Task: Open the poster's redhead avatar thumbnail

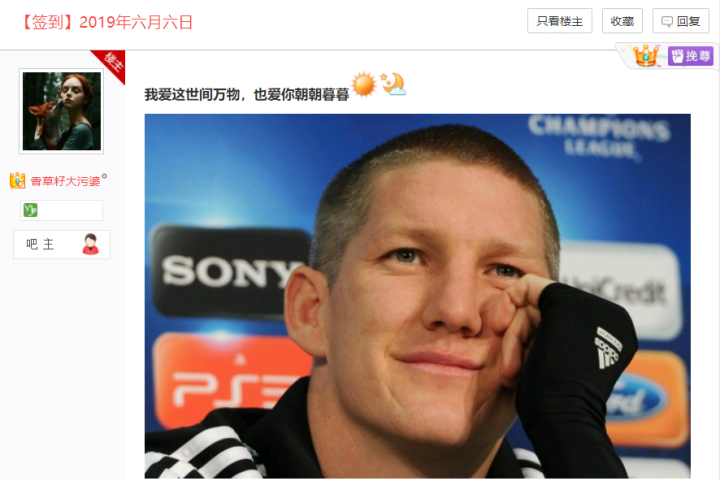Action: point(62,111)
